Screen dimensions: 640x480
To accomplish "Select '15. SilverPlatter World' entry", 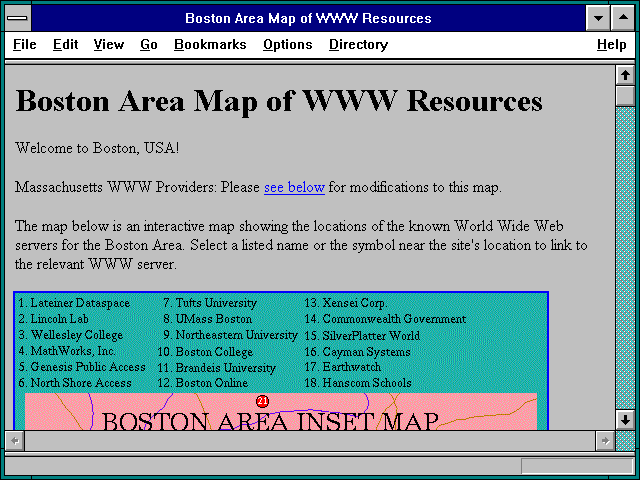I will pyautogui.click(x=362, y=336).
